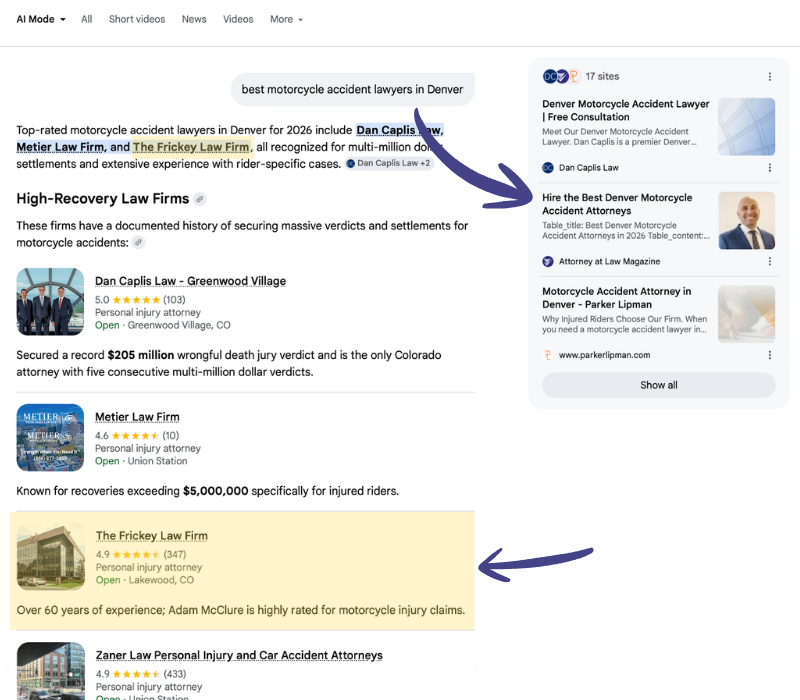
Task: Click 4.9 rating with 347 reviews
Action: (141, 554)
